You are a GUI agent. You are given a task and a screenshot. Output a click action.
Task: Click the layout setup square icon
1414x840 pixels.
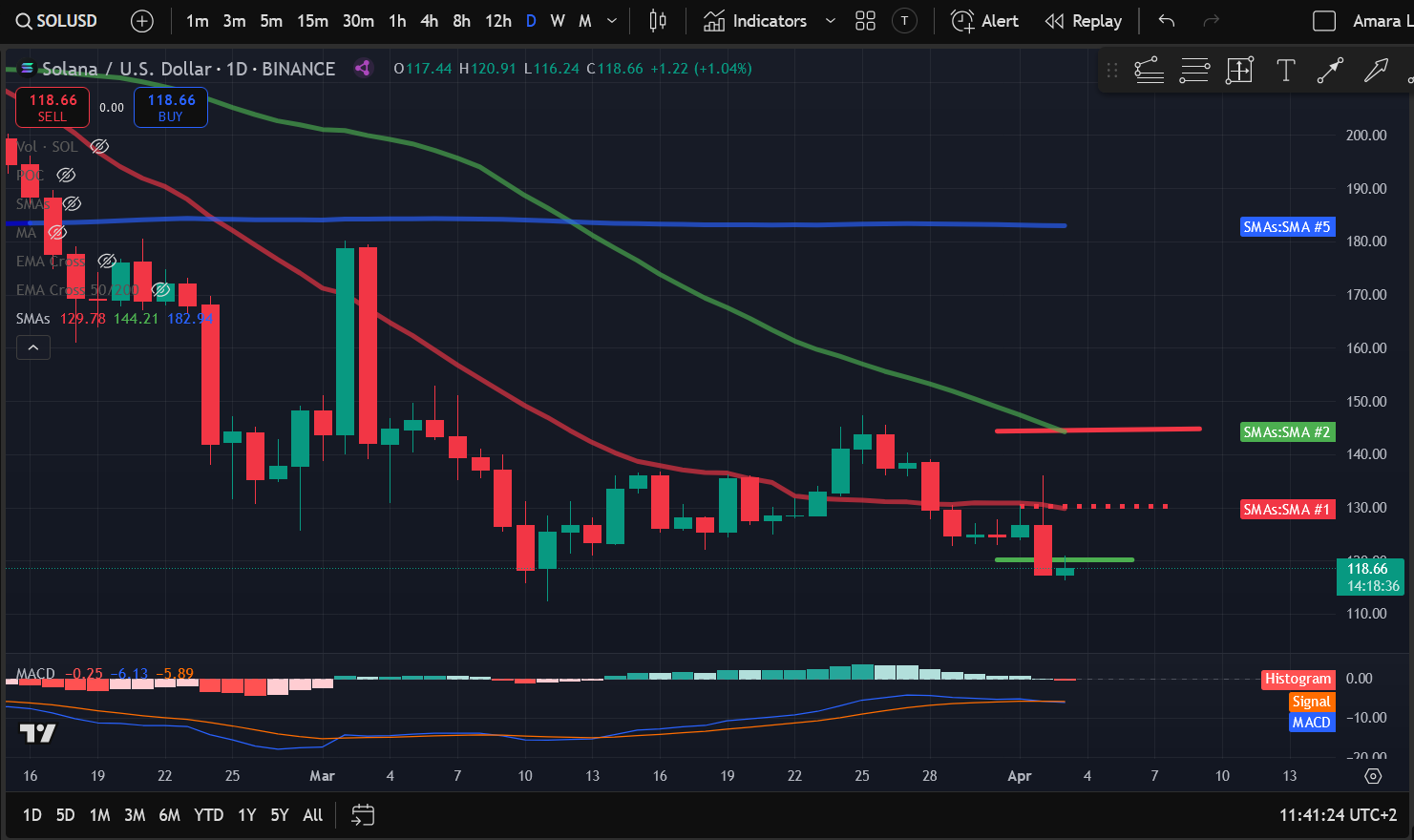click(1324, 21)
